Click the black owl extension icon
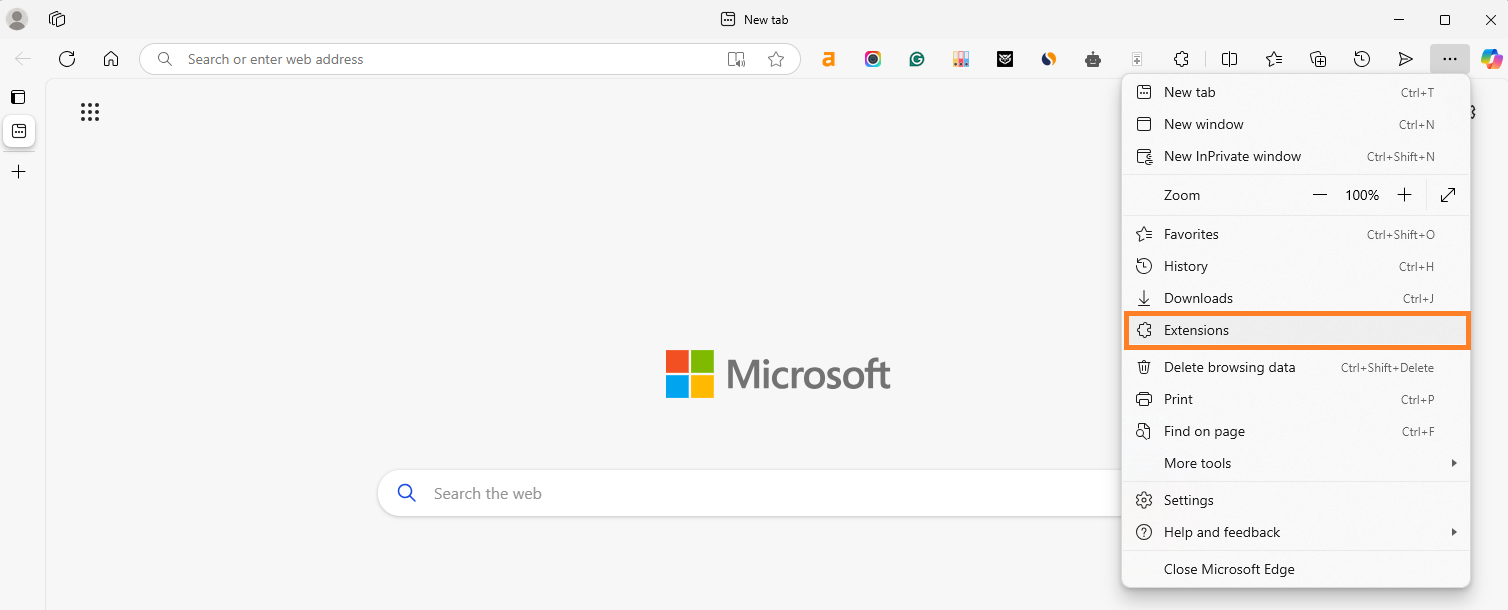Screen dimensions: 1508x610 [x=1005, y=59]
